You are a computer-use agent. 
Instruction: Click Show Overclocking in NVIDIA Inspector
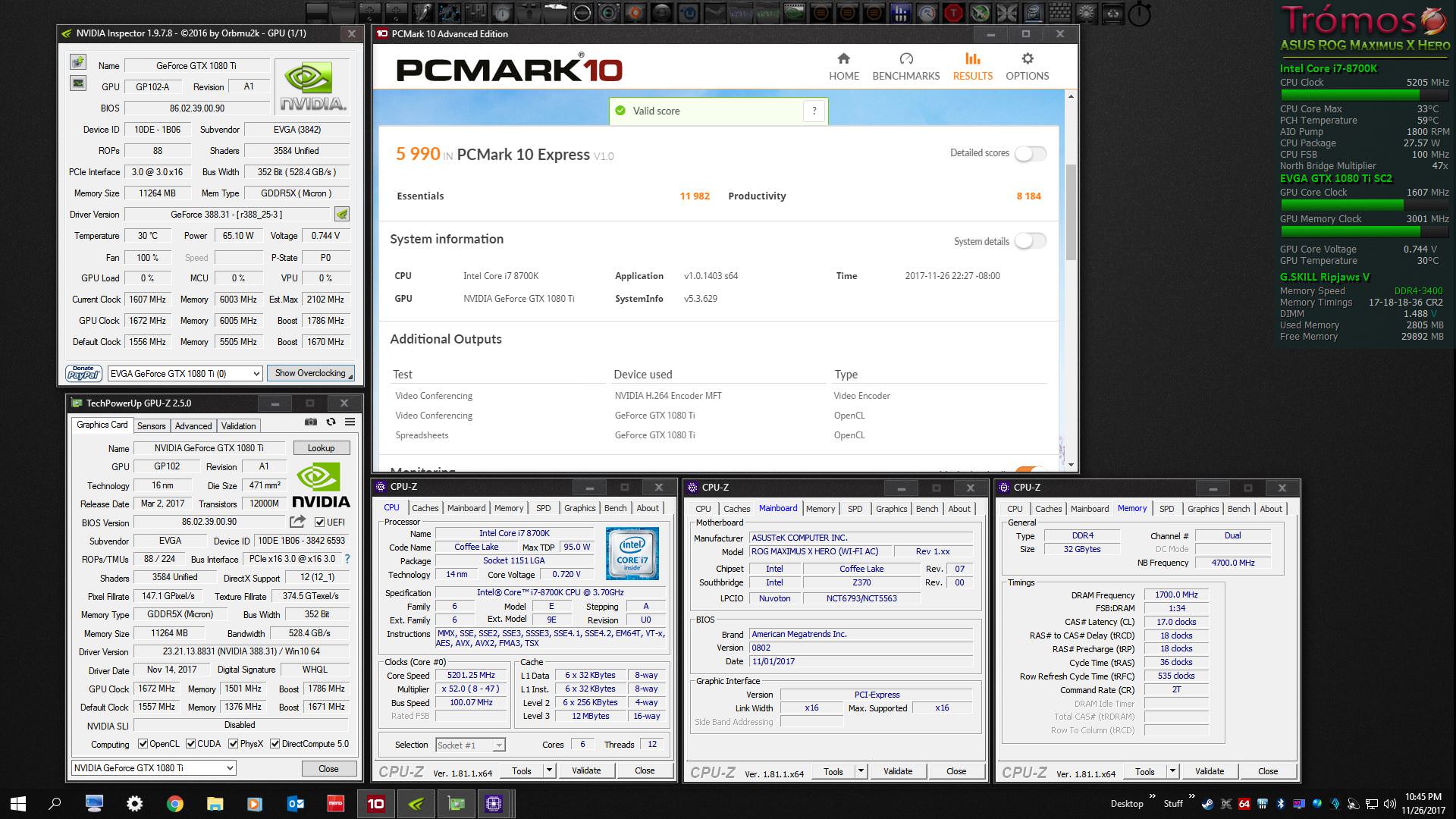pyautogui.click(x=310, y=373)
